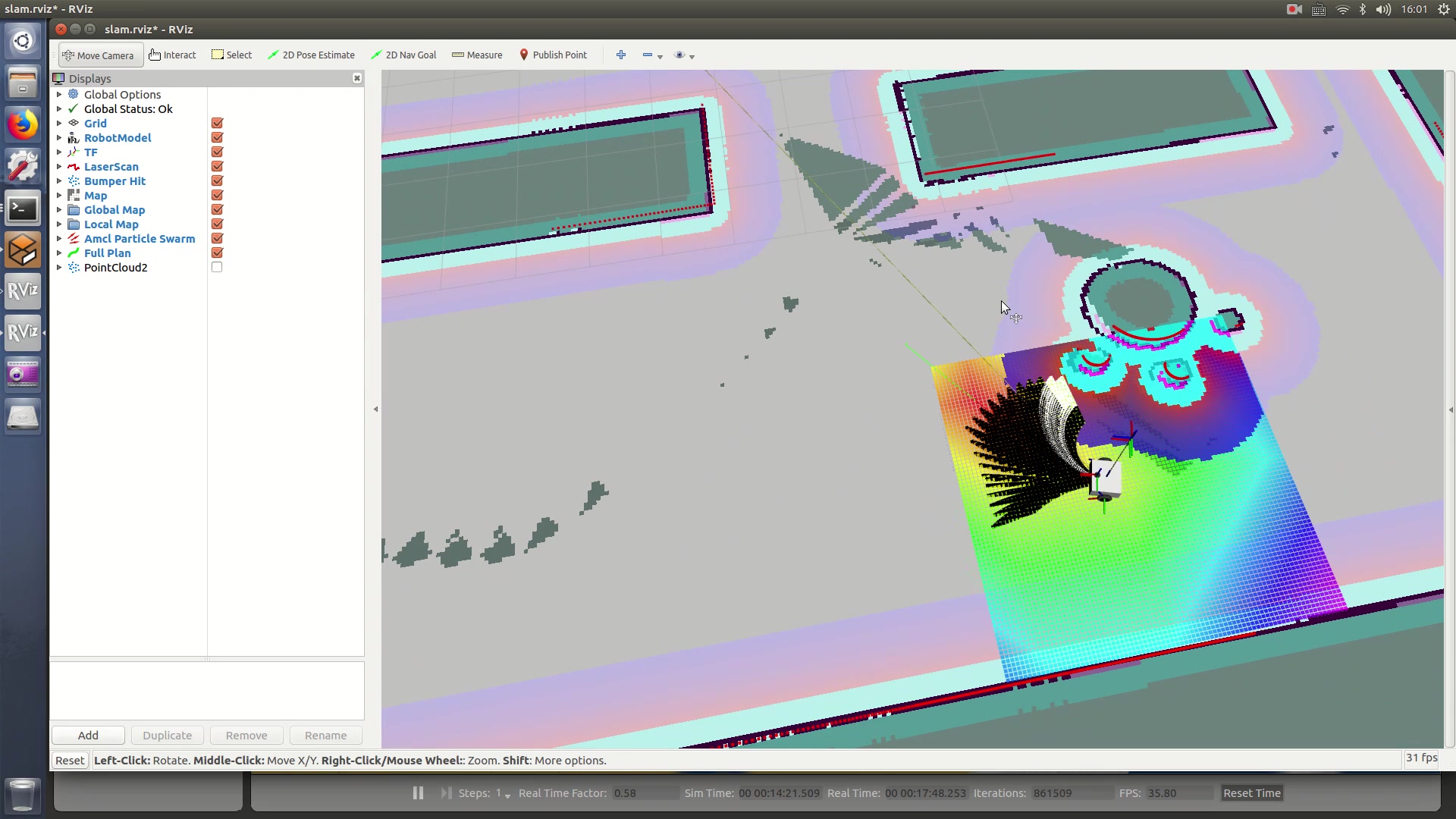Screen dimensions: 1456x819
Task: Select the Publish Point tool
Action: coord(553,55)
